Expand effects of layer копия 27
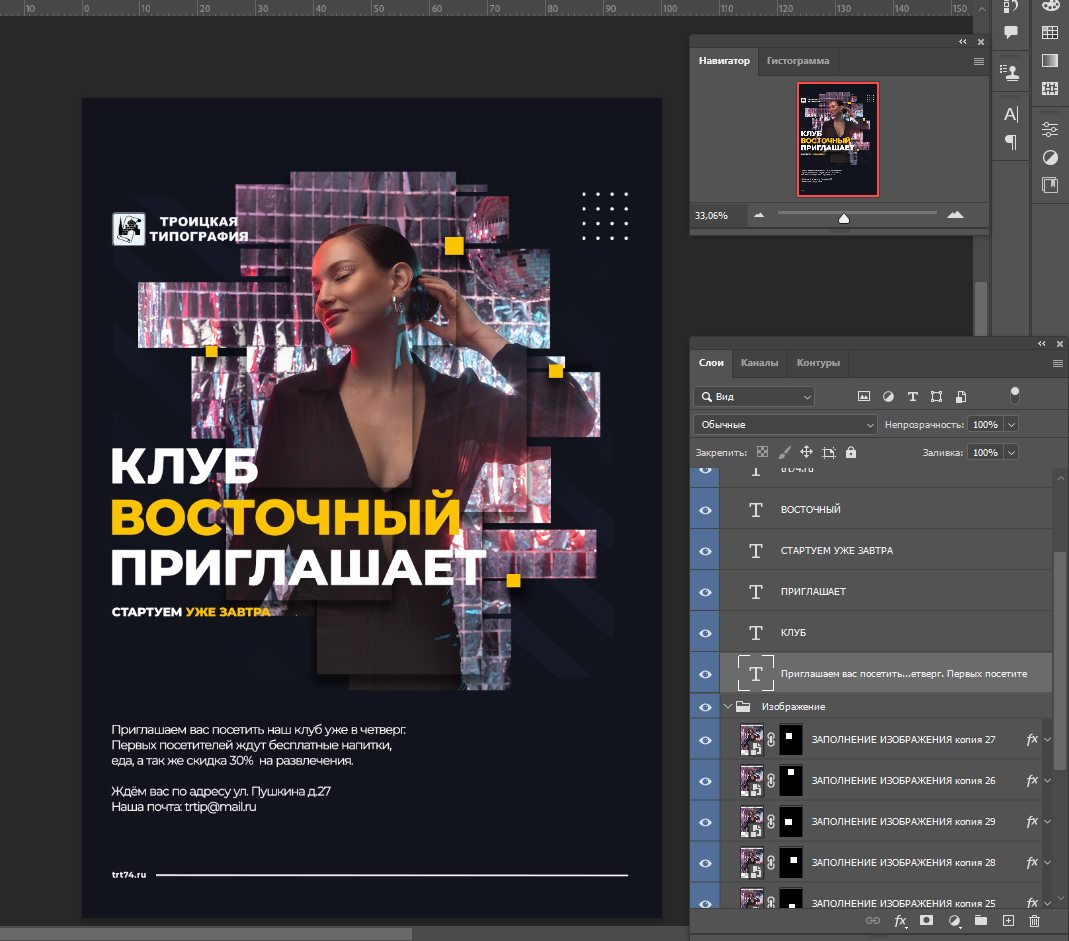 [x=1048, y=739]
